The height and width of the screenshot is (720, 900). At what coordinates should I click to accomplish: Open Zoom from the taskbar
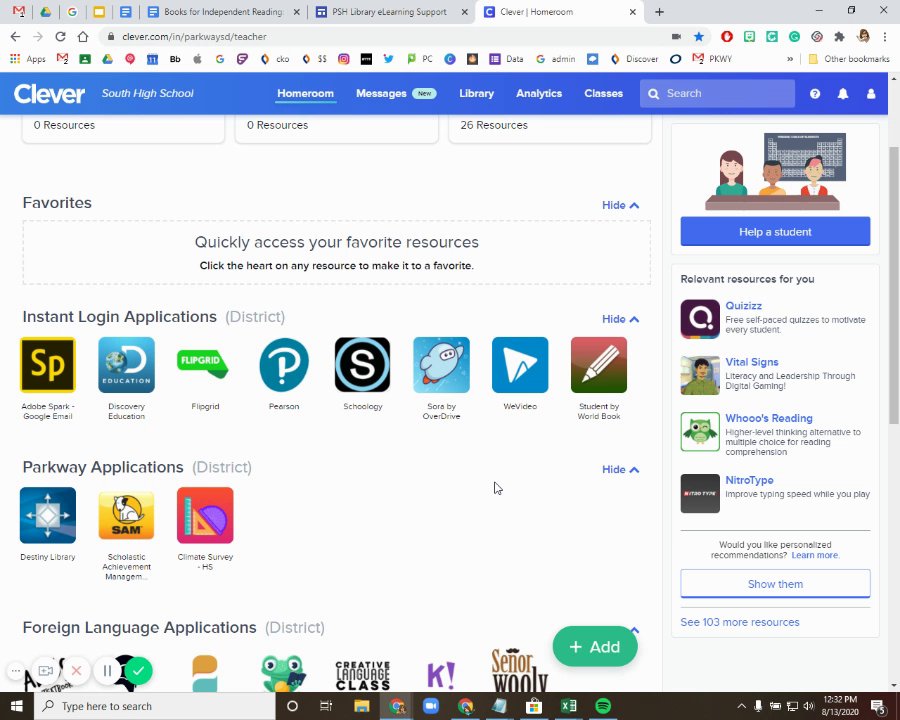coord(430,706)
